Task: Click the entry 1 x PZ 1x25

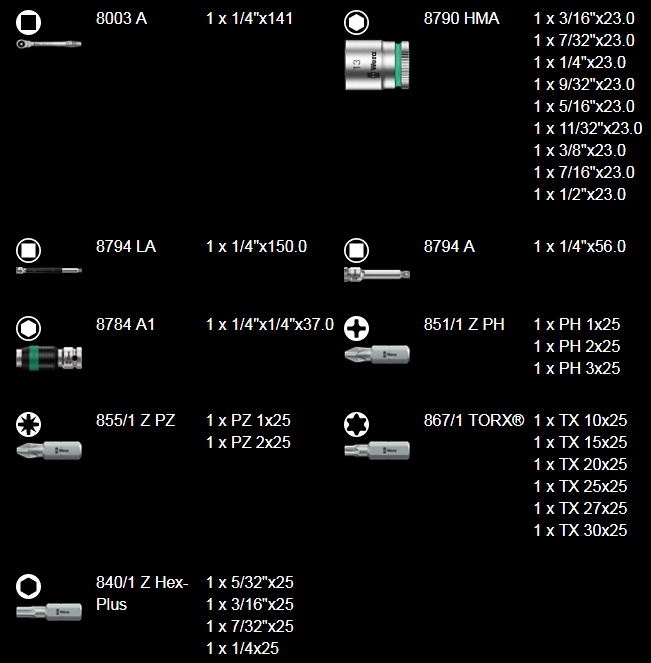Action: pos(248,420)
